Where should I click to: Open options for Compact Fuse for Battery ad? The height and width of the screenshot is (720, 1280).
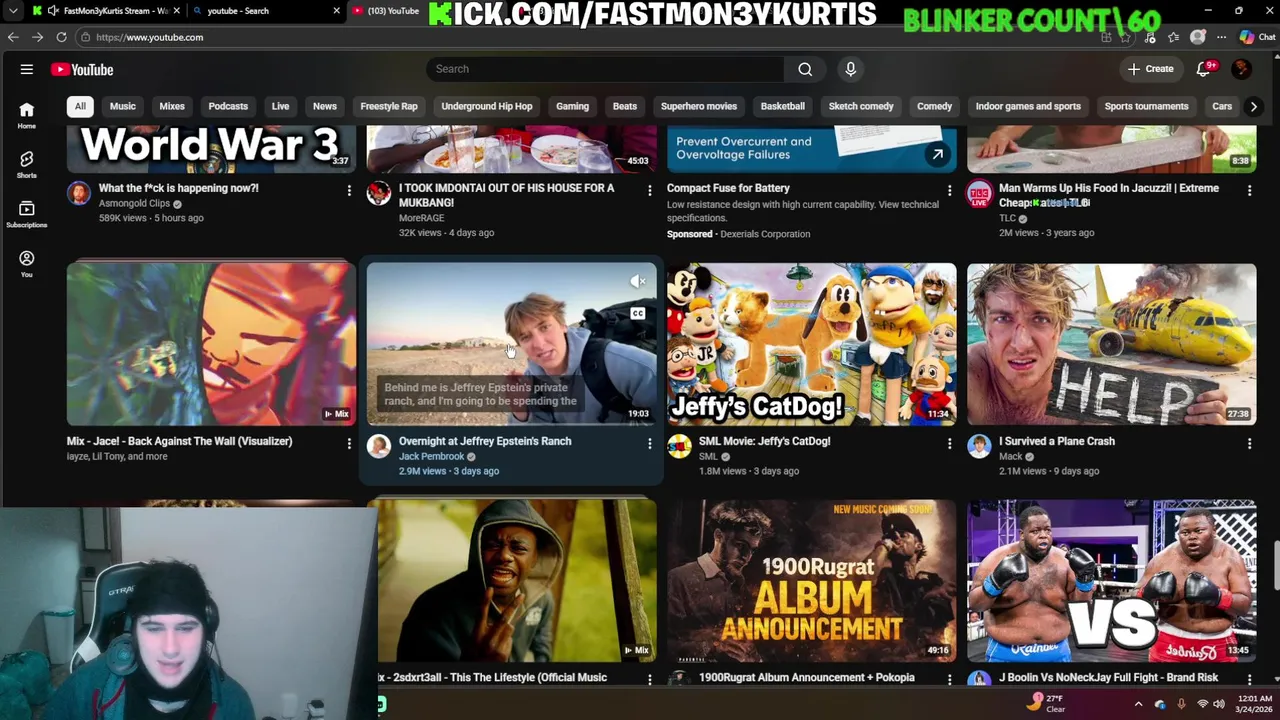coord(949,190)
